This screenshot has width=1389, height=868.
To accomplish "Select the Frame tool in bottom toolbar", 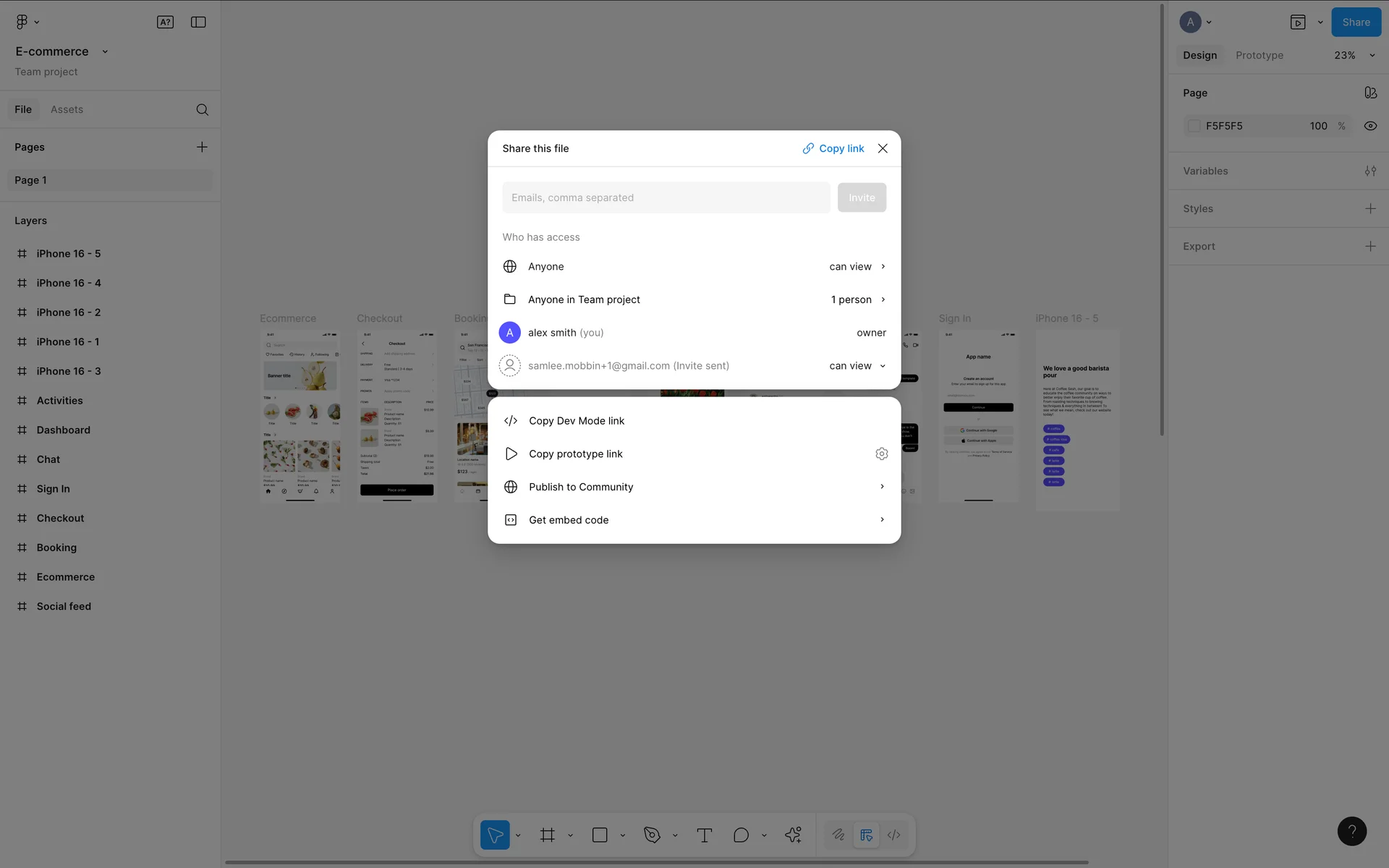I will 547,835.
